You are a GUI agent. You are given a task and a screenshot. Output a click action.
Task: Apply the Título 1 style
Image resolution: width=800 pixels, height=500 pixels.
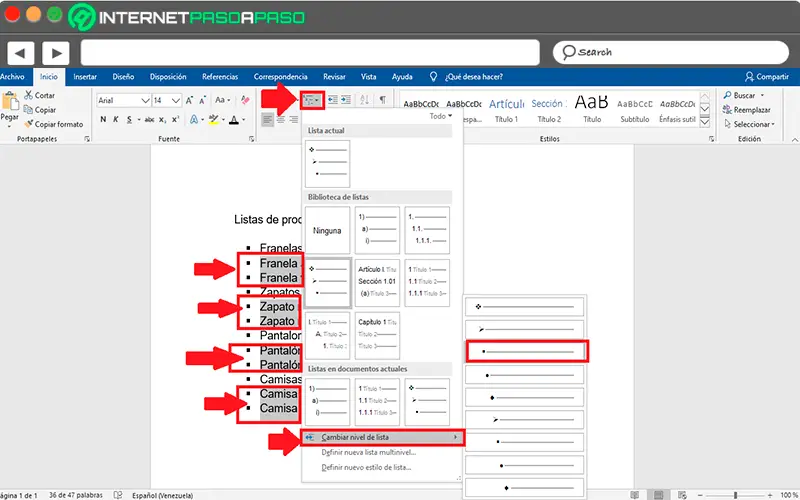point(506,110)
